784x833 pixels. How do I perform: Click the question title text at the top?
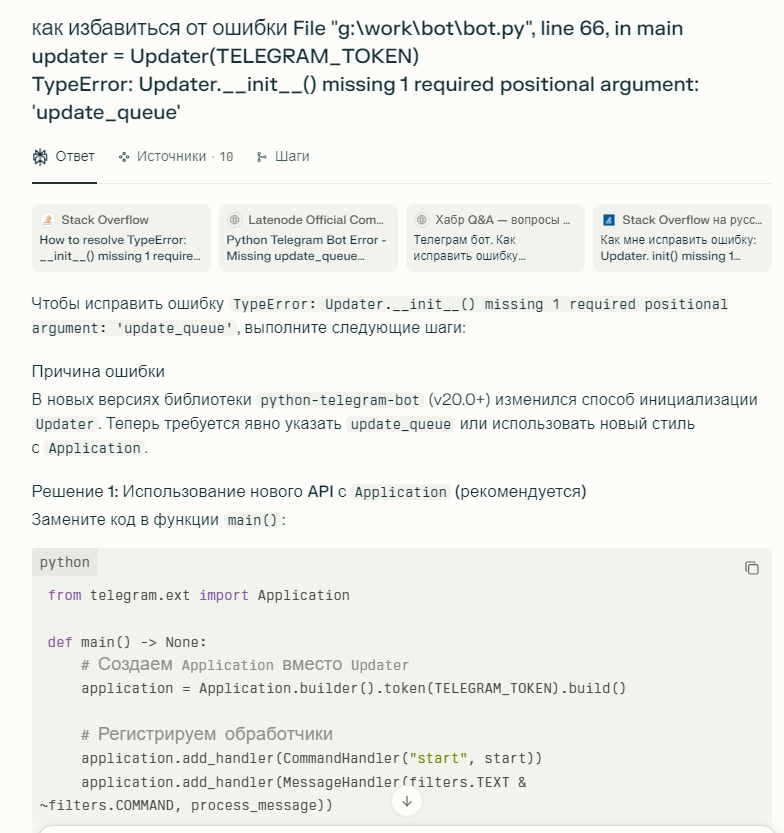(x=365, y=70)
